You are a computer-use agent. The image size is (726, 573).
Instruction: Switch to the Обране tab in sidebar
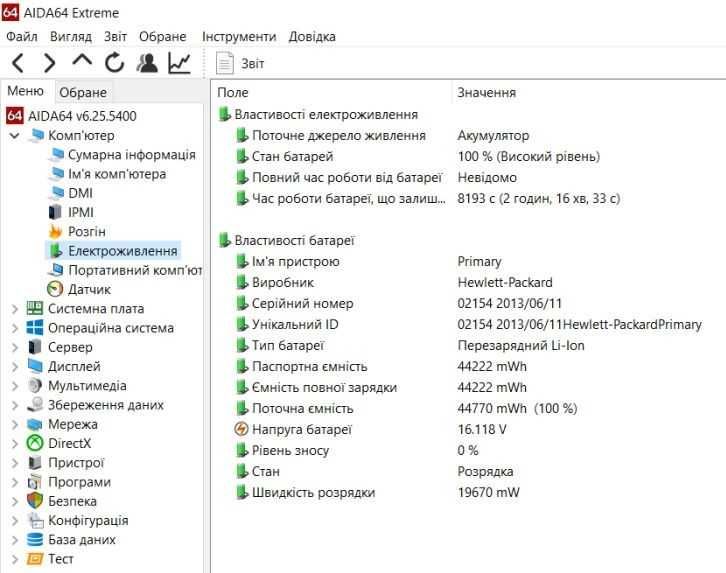[83, 93]
